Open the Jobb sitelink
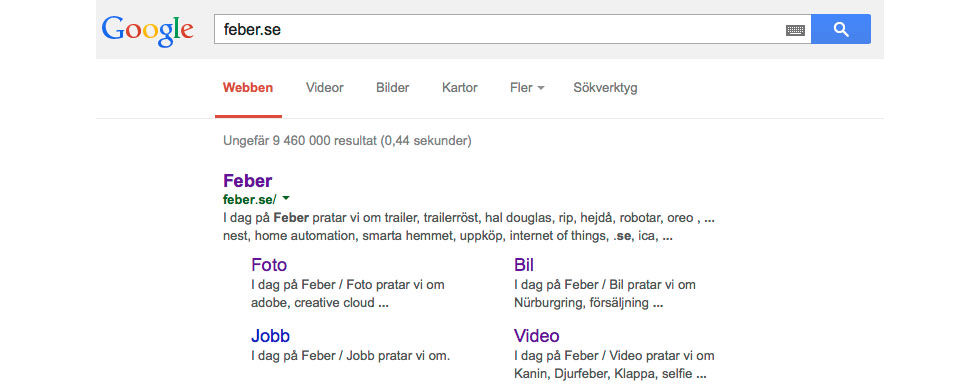 271,336
